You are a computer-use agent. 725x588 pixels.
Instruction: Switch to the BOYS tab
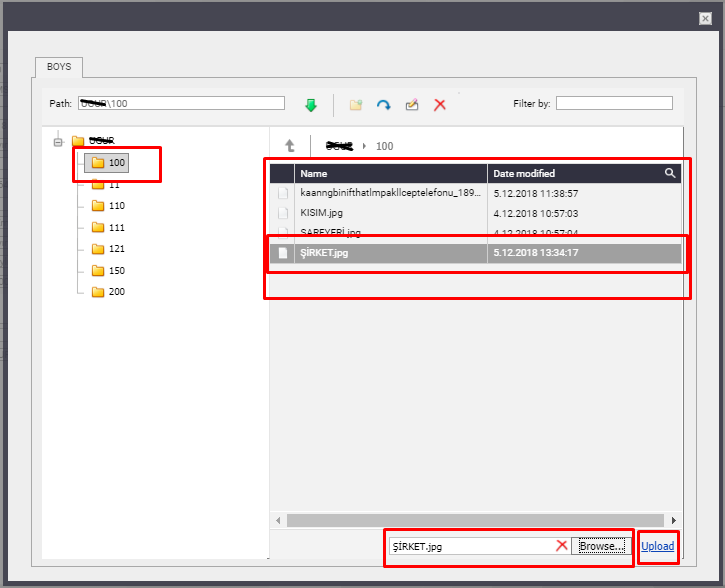[x=59, y=68]
